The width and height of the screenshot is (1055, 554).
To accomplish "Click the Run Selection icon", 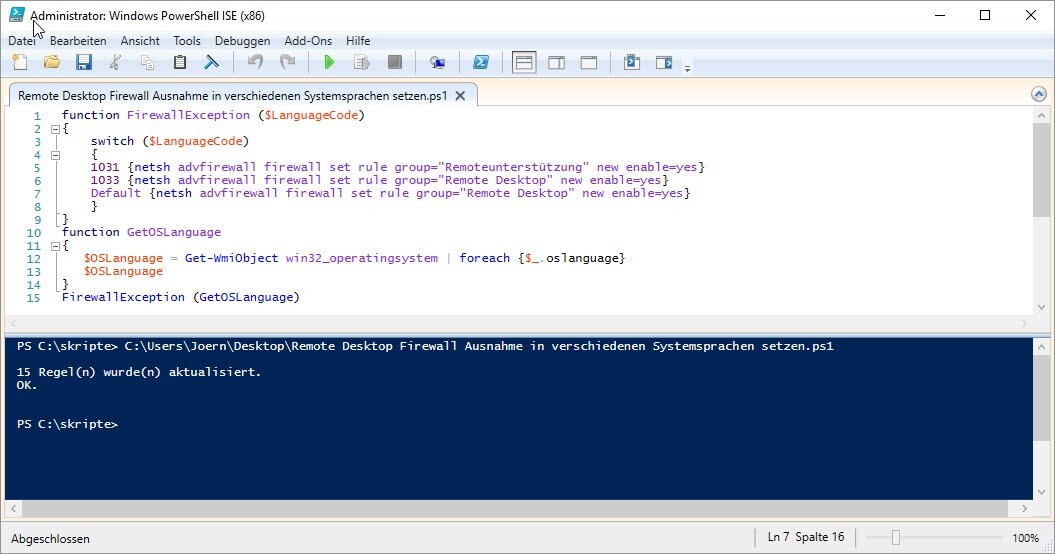I will pos(362,63).
